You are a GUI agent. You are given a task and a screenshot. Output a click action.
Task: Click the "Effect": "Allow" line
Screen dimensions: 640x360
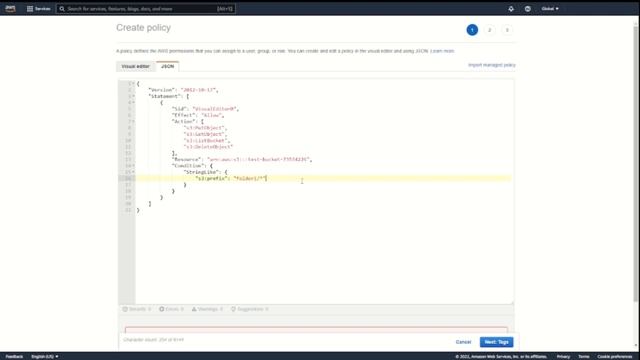[198, 115]
